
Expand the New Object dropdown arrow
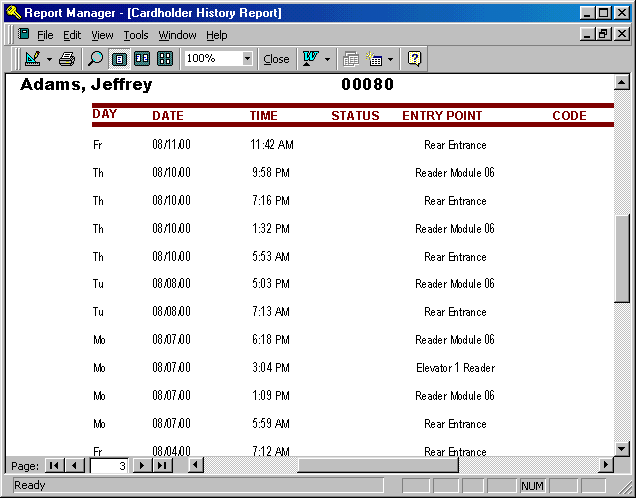(391, 59)
